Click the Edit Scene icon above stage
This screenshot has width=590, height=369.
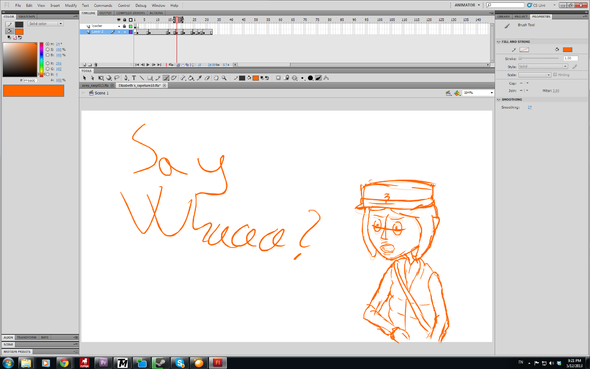coord(449,93)
